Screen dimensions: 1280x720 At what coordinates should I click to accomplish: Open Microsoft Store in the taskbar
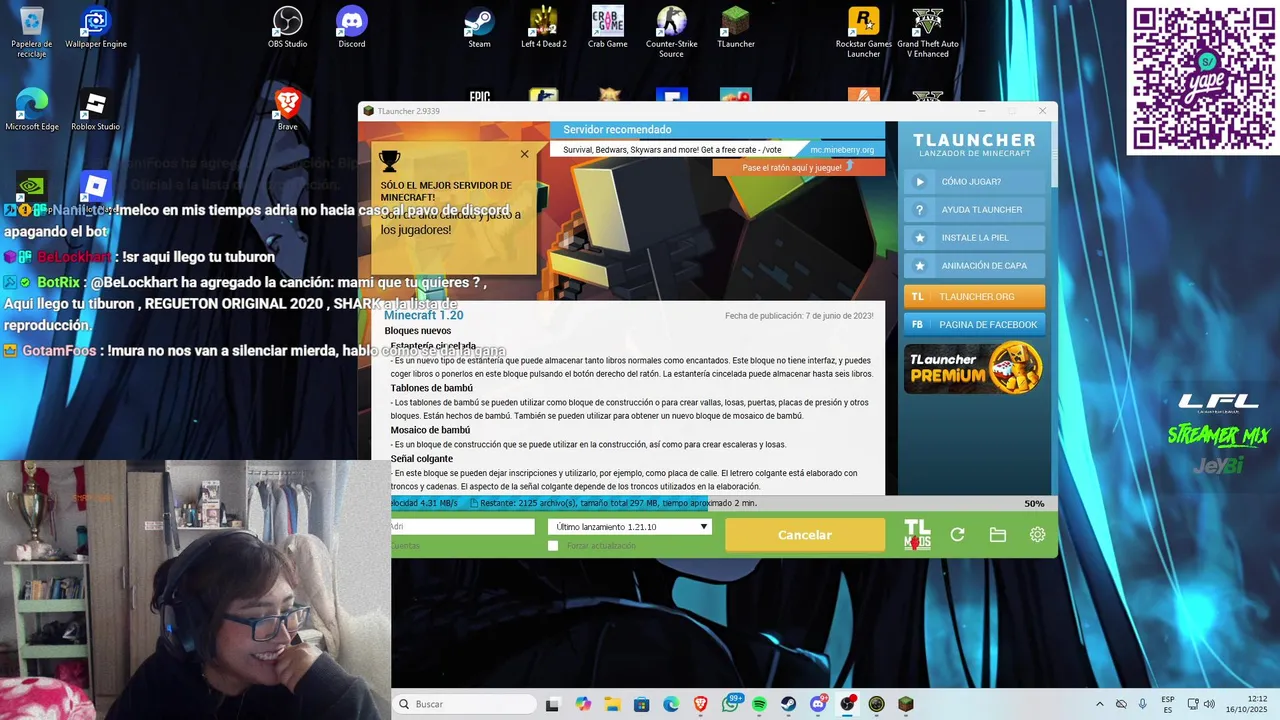point(642,704)
